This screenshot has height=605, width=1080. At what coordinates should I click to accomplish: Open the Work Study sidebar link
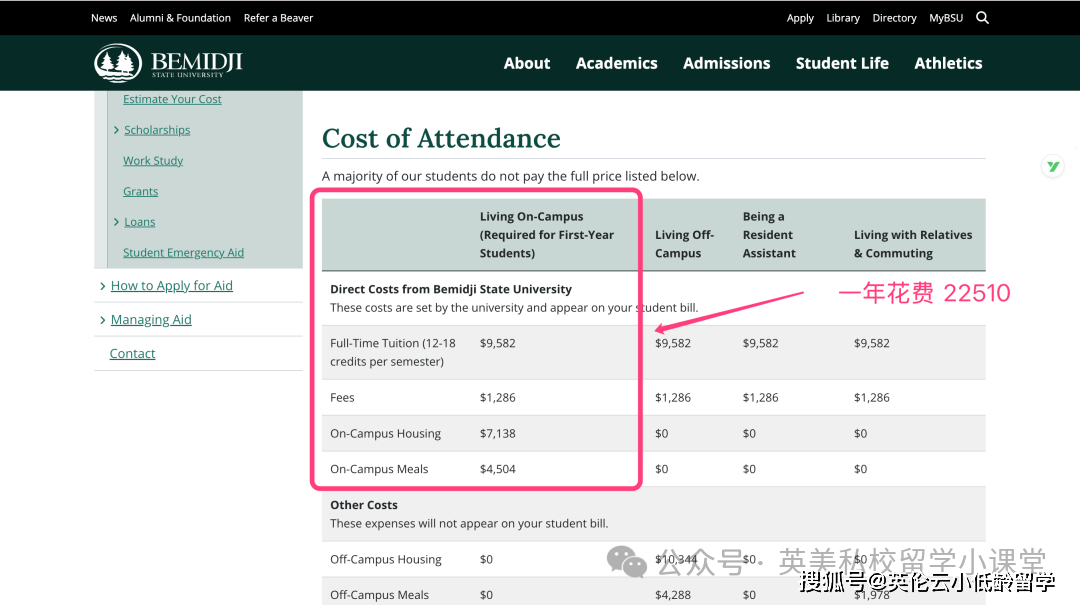coord(153,161)
